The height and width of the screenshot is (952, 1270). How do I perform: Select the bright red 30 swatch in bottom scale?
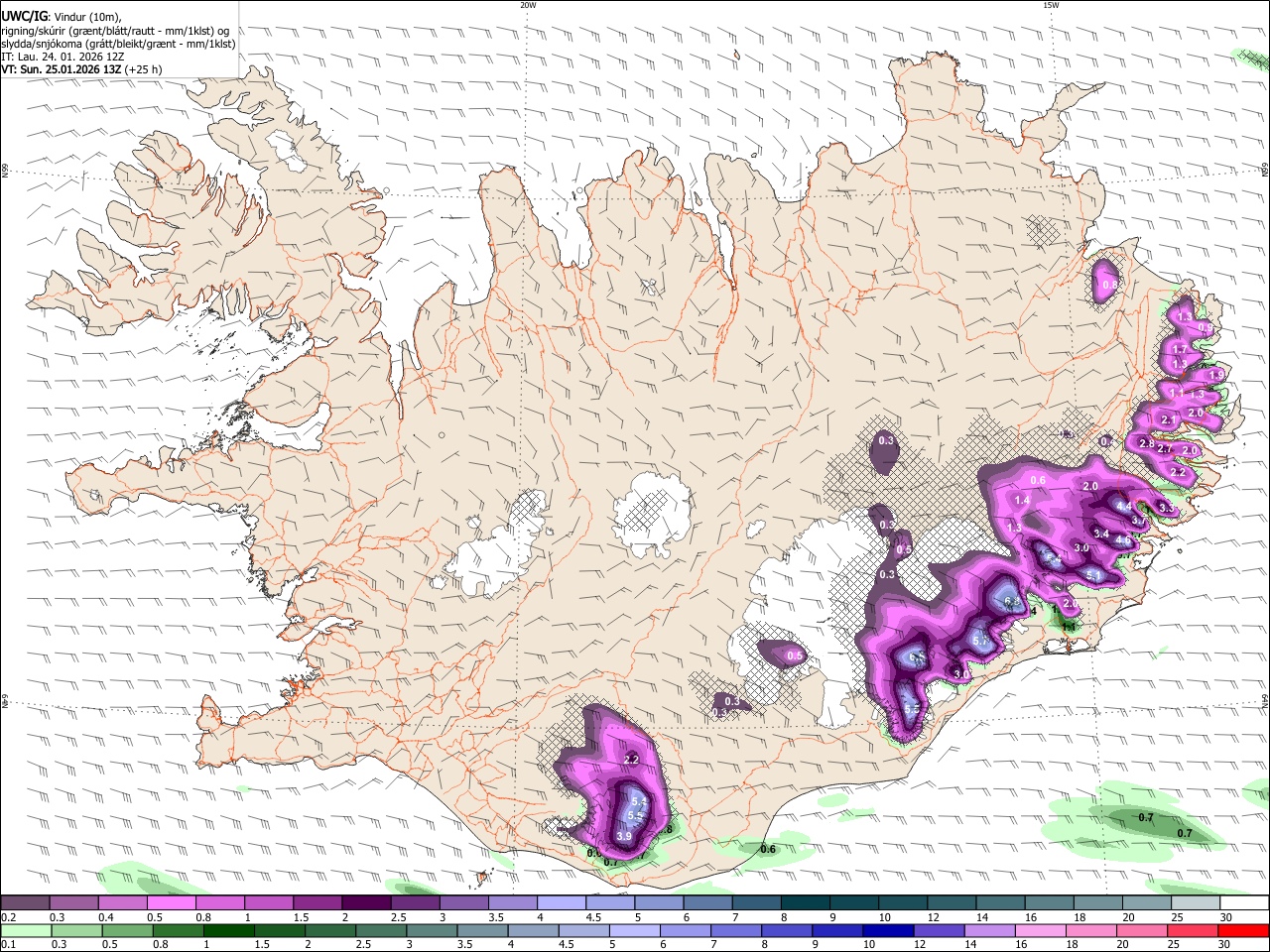coord(1244,930)
